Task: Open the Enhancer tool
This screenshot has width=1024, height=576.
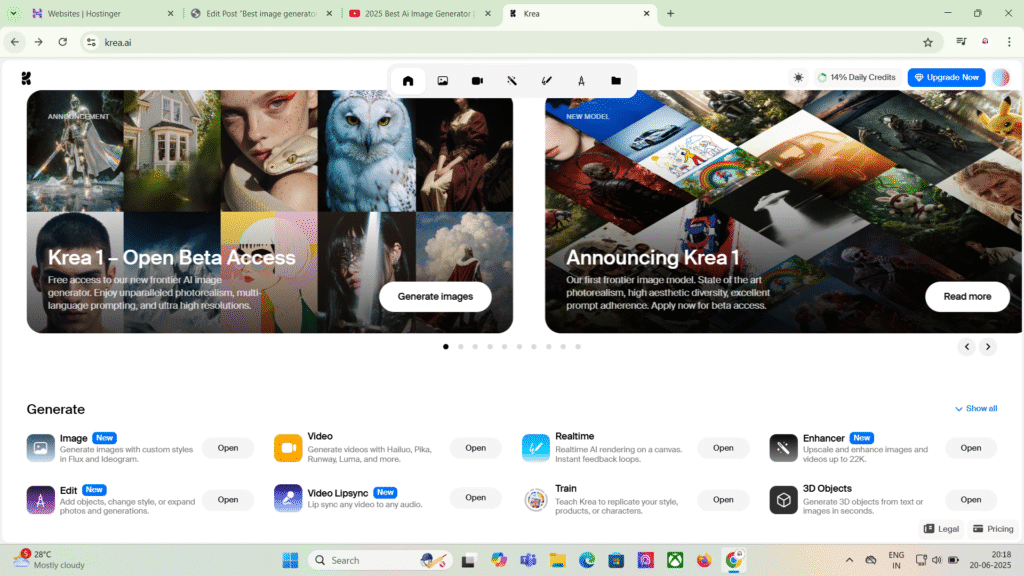Action: tap(970, 448)
